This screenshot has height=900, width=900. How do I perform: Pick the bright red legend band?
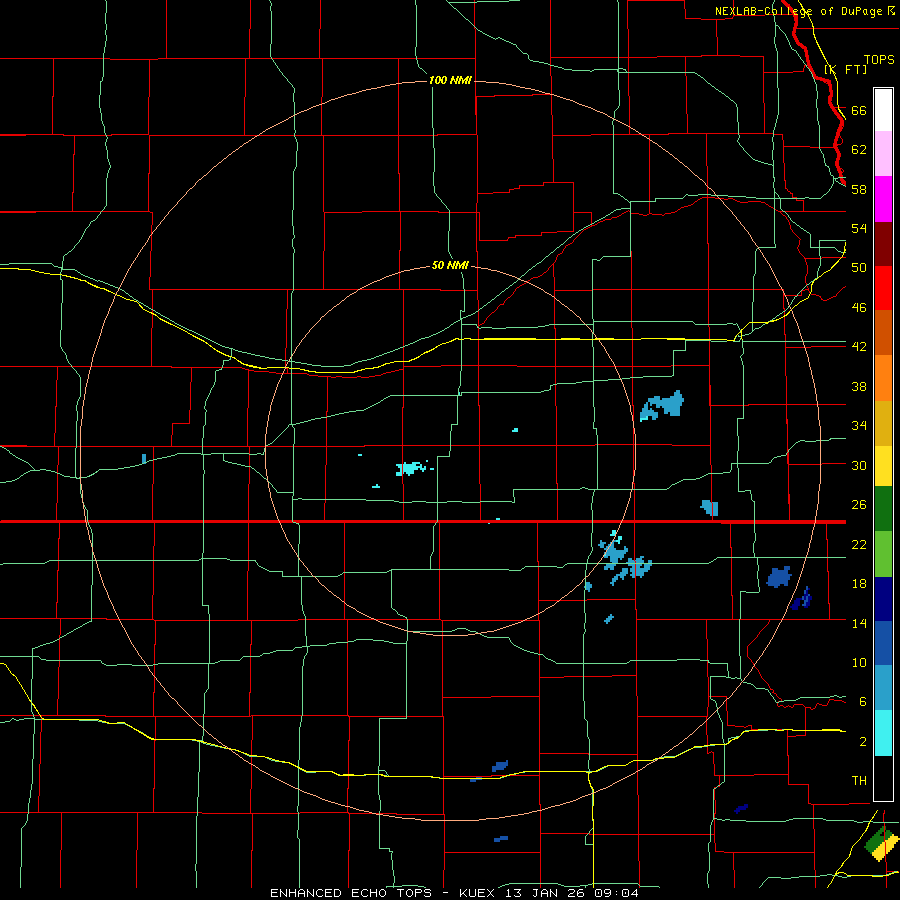click(x=883, y=288)
